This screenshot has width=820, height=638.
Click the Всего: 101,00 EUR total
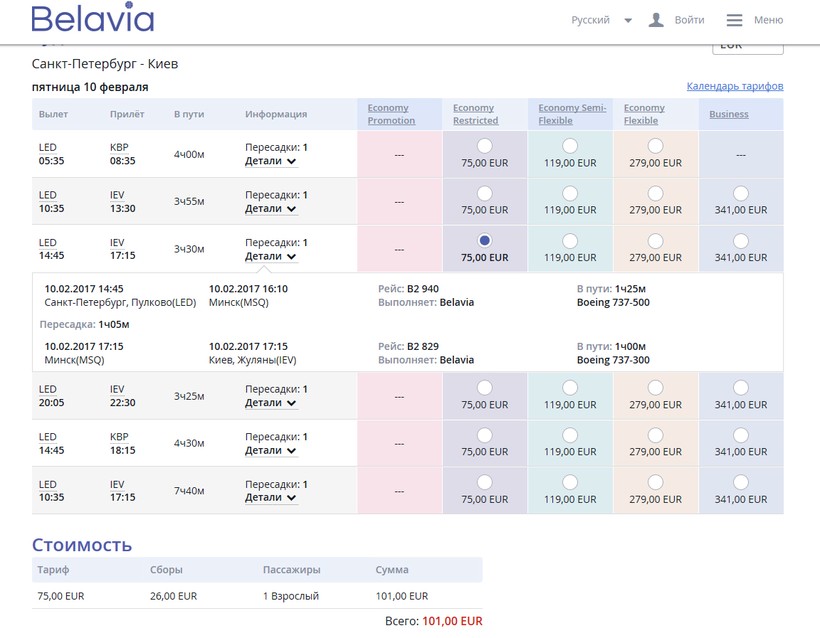click(x=434, y=621)
